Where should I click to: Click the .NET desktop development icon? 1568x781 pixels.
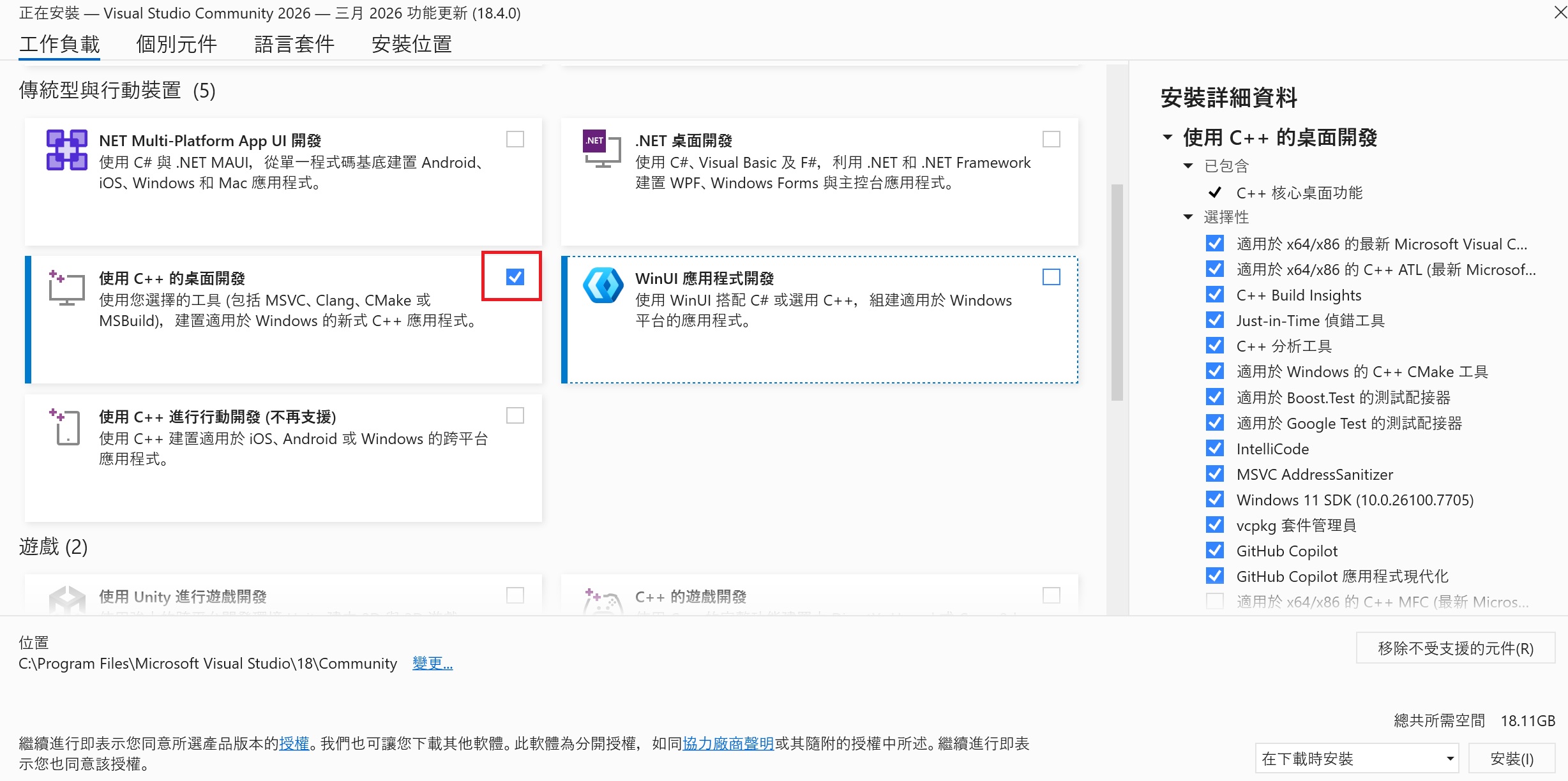click(601, 149)
